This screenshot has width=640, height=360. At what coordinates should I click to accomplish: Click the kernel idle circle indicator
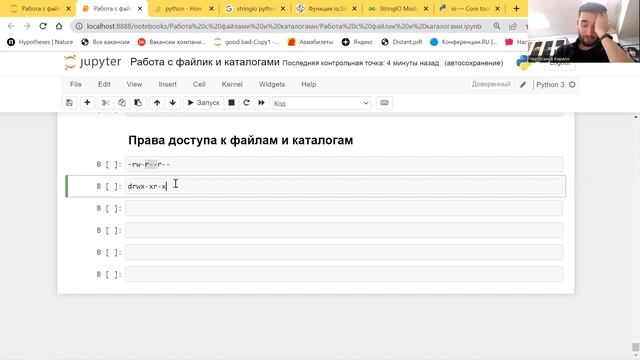click(x=572, y=84)
